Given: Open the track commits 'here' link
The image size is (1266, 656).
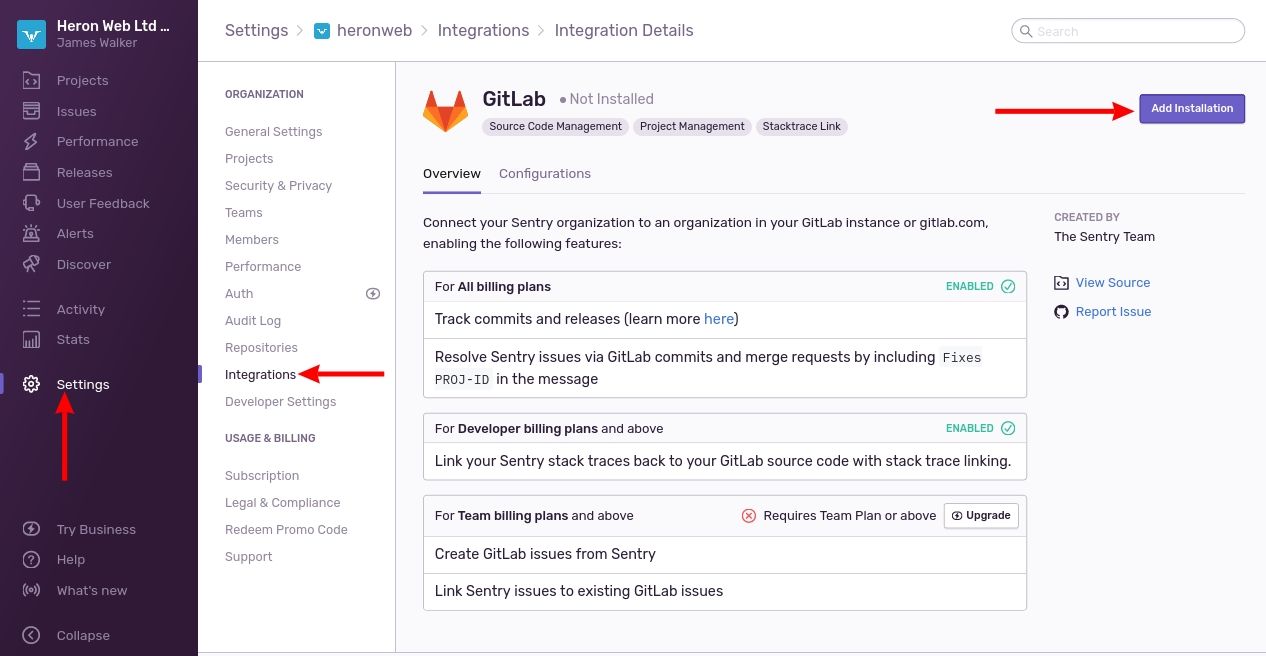Looking at the screenshot, I should [x=719, y=318].
